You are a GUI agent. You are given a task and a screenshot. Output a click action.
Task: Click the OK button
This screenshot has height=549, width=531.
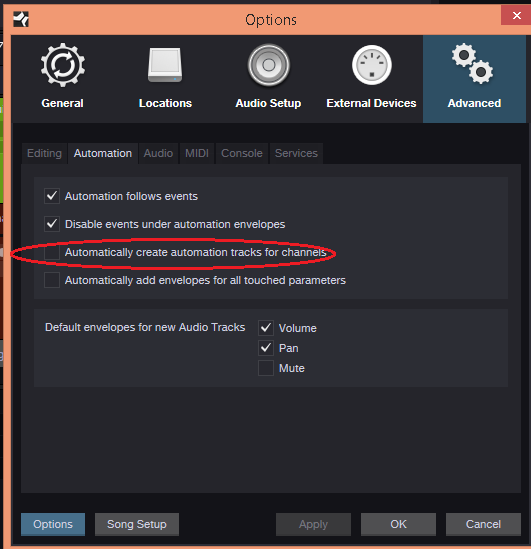pos(398,524)
